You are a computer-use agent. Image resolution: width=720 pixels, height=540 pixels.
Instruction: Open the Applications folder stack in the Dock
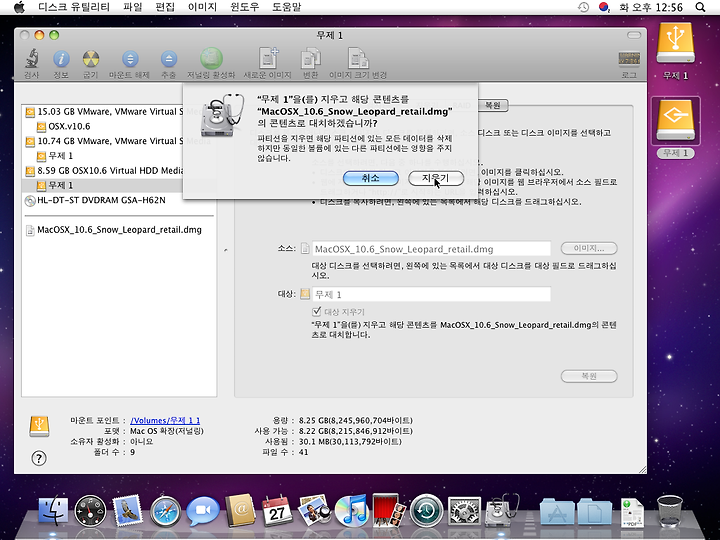557,511
